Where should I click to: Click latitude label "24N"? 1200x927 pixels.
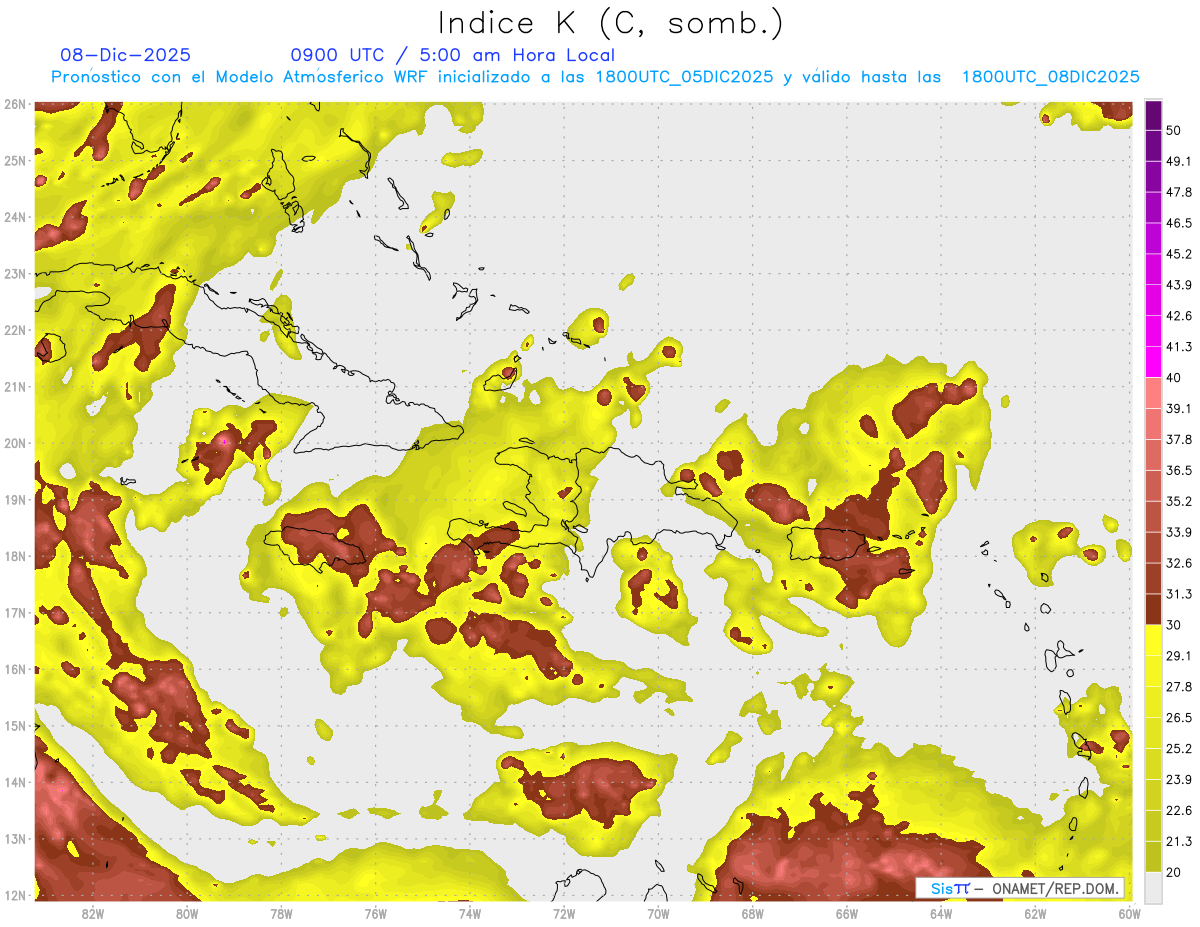(x=15, y=217)
